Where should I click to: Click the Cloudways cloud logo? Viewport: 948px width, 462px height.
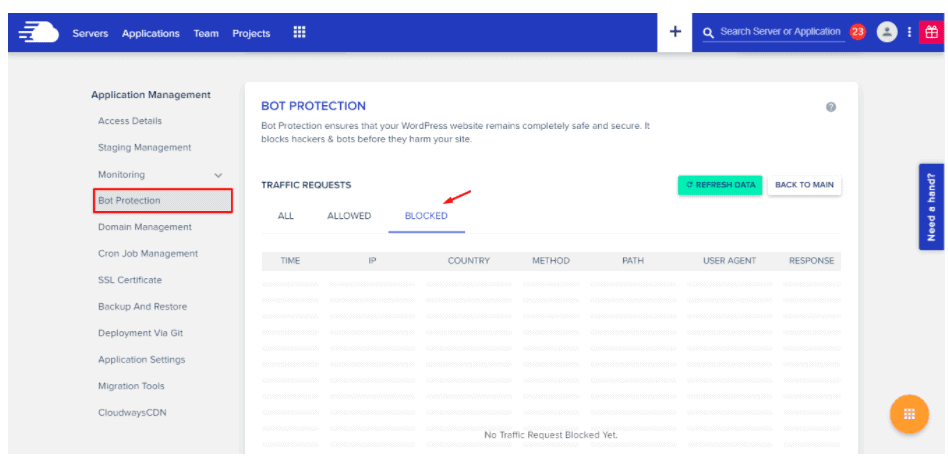click(39, 32)
